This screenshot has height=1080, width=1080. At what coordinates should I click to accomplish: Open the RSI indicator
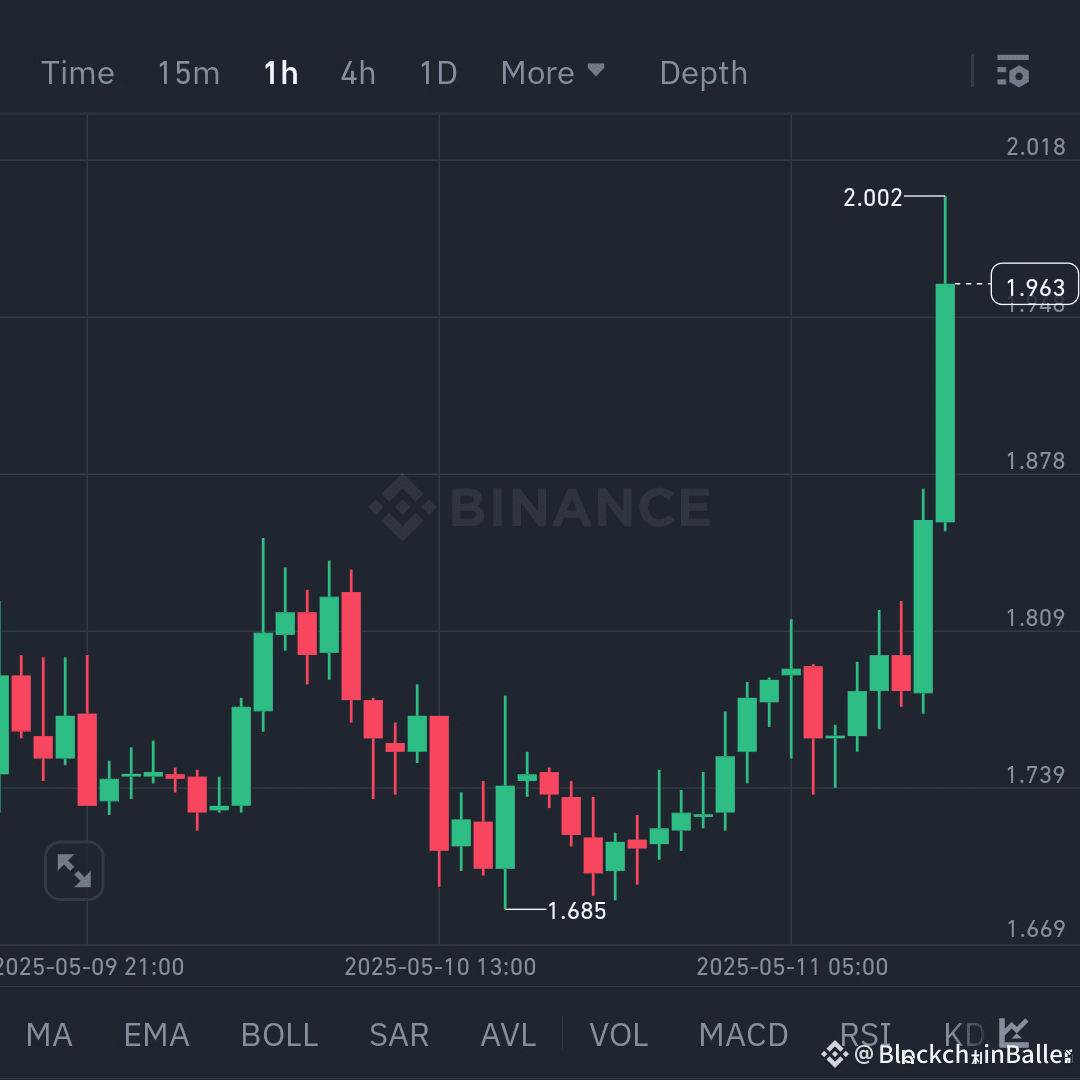[866, 1034]
